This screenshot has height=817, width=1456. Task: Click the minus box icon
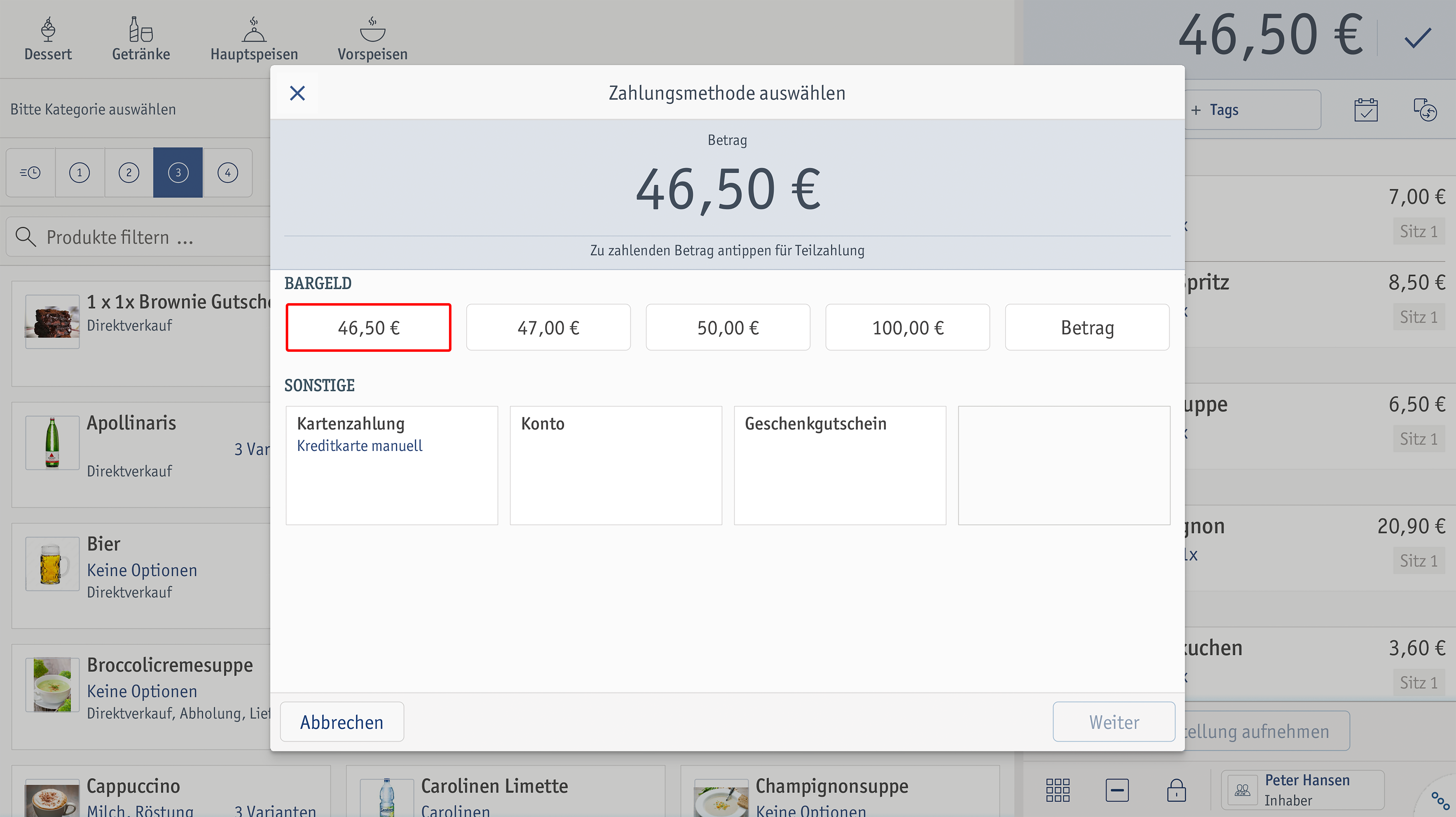pyautogui.click(x=1117, y=790)
